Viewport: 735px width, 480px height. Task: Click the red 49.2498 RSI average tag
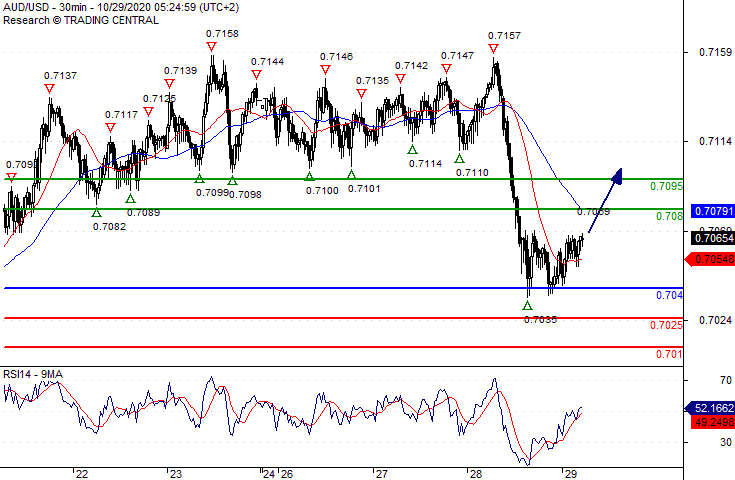(x=712, y=422)
